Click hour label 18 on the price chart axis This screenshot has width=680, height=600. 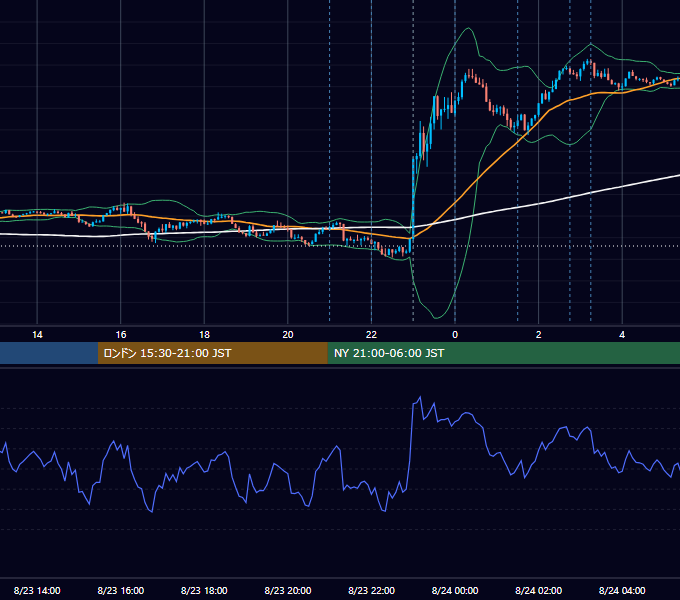(204, 335)
